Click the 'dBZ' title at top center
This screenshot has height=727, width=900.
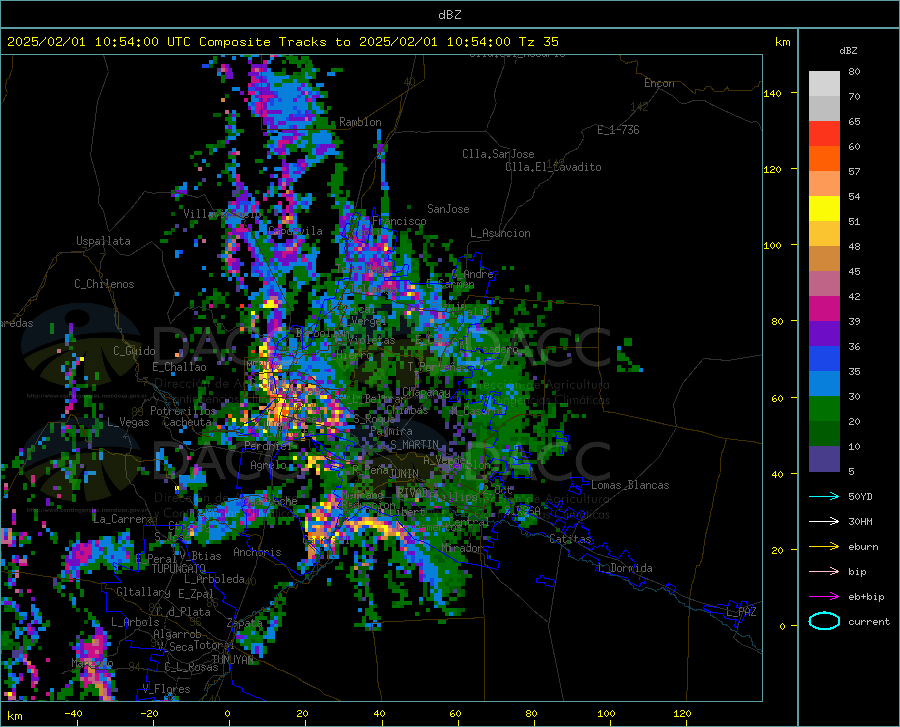coord(449,15)
